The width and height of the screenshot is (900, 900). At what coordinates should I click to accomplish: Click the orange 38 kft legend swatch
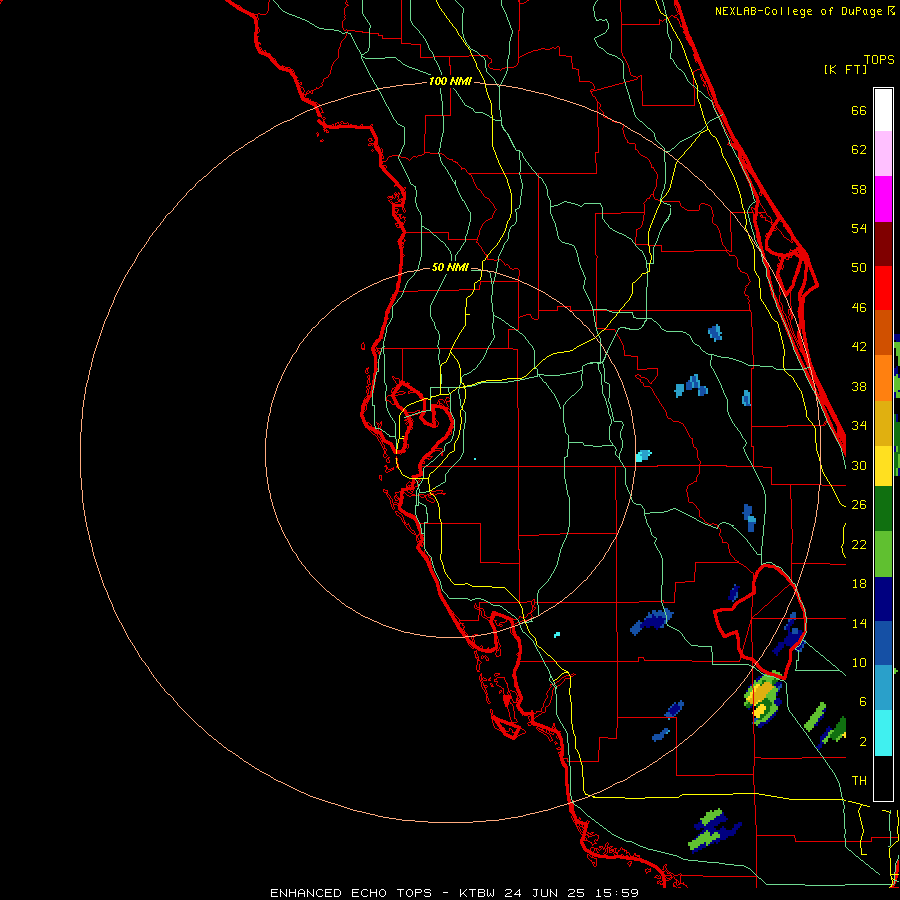(x=883, y=378)
